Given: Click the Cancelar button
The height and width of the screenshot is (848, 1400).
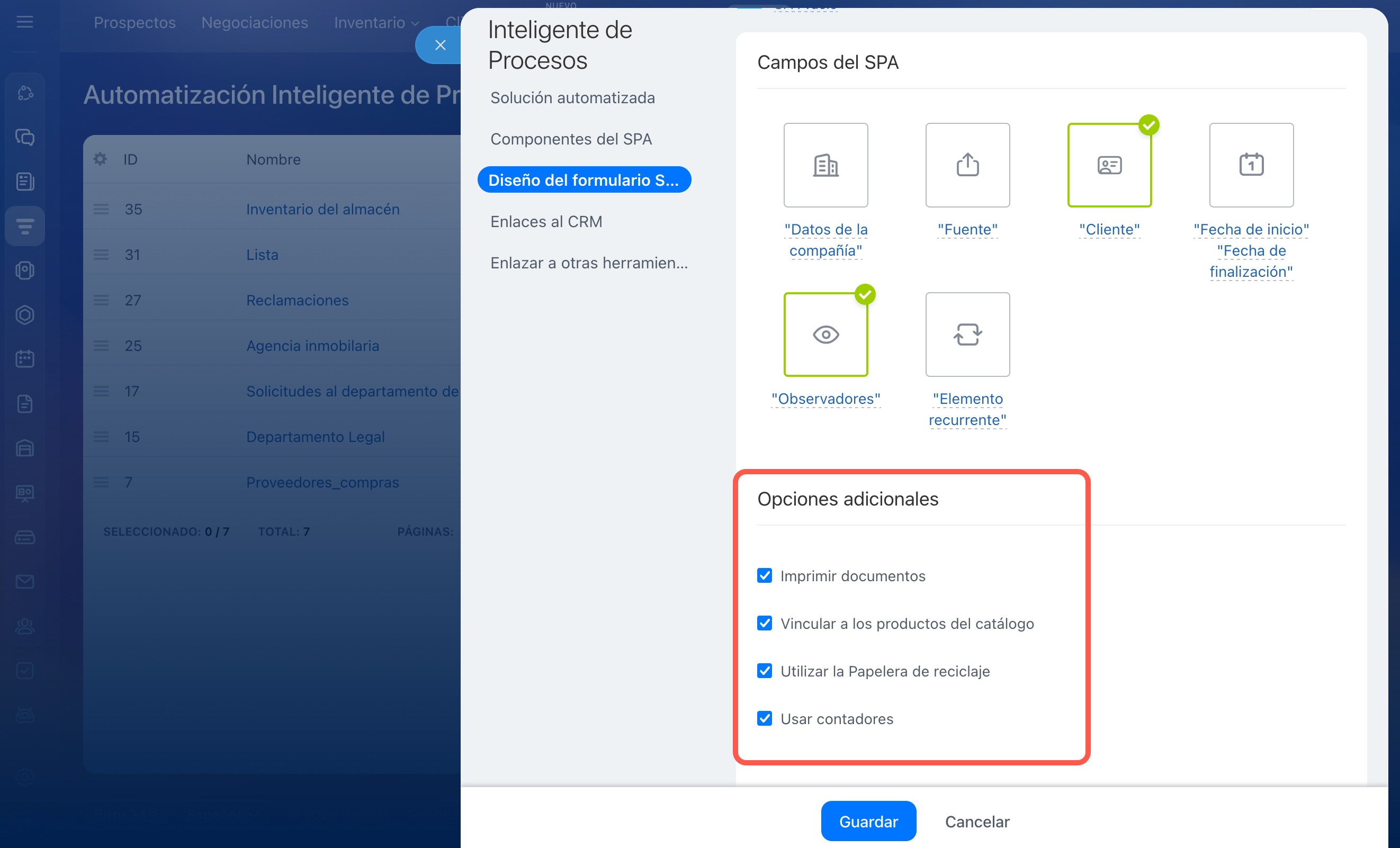Looking at the screenshot, I should tap(977, 822).
